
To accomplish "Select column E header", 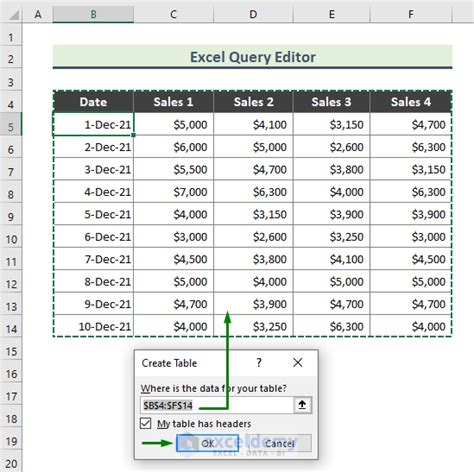I will tap(332, 14).
